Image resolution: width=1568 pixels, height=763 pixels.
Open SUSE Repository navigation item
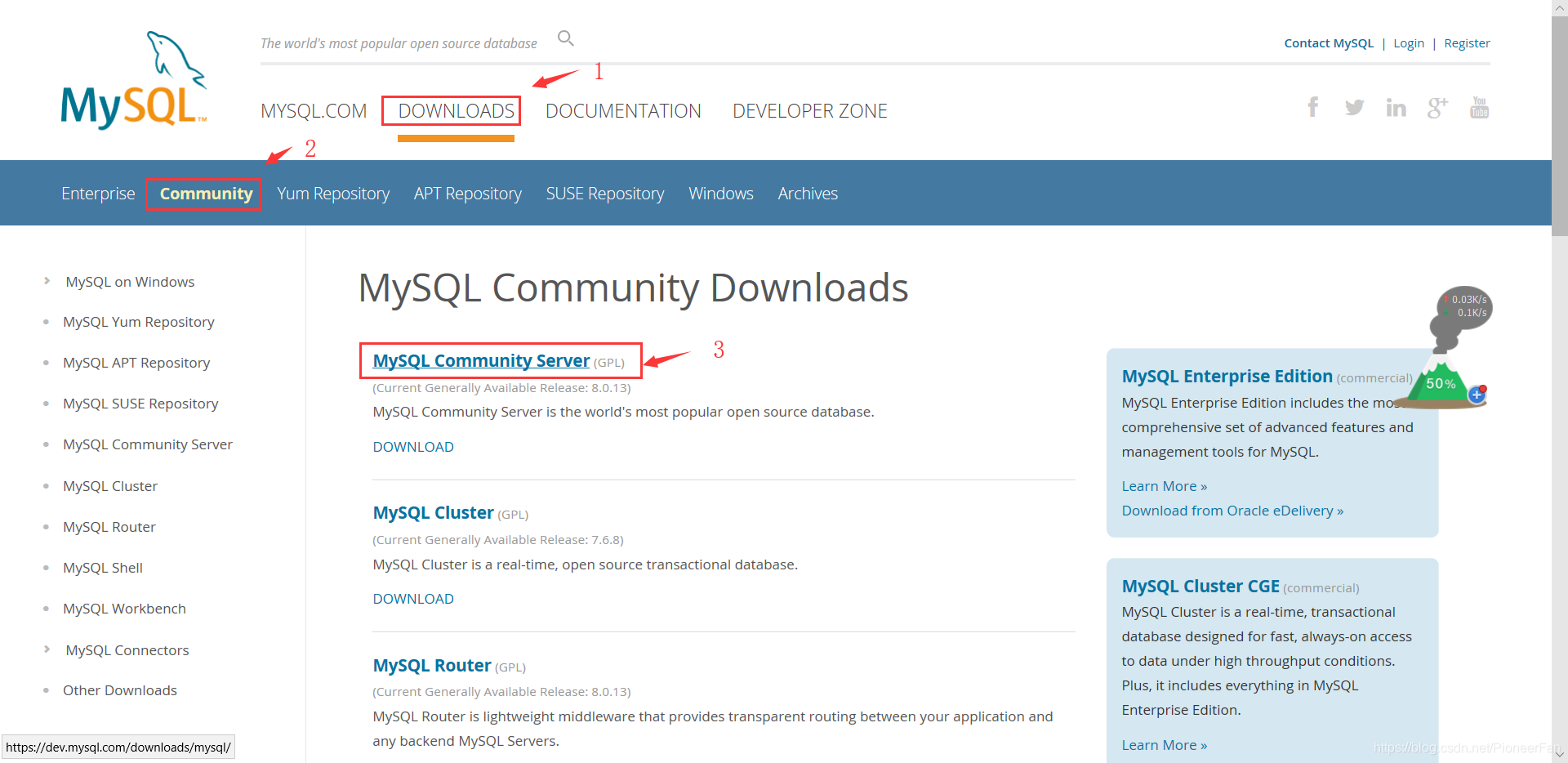pyautogui.click(x=605, y=194)
